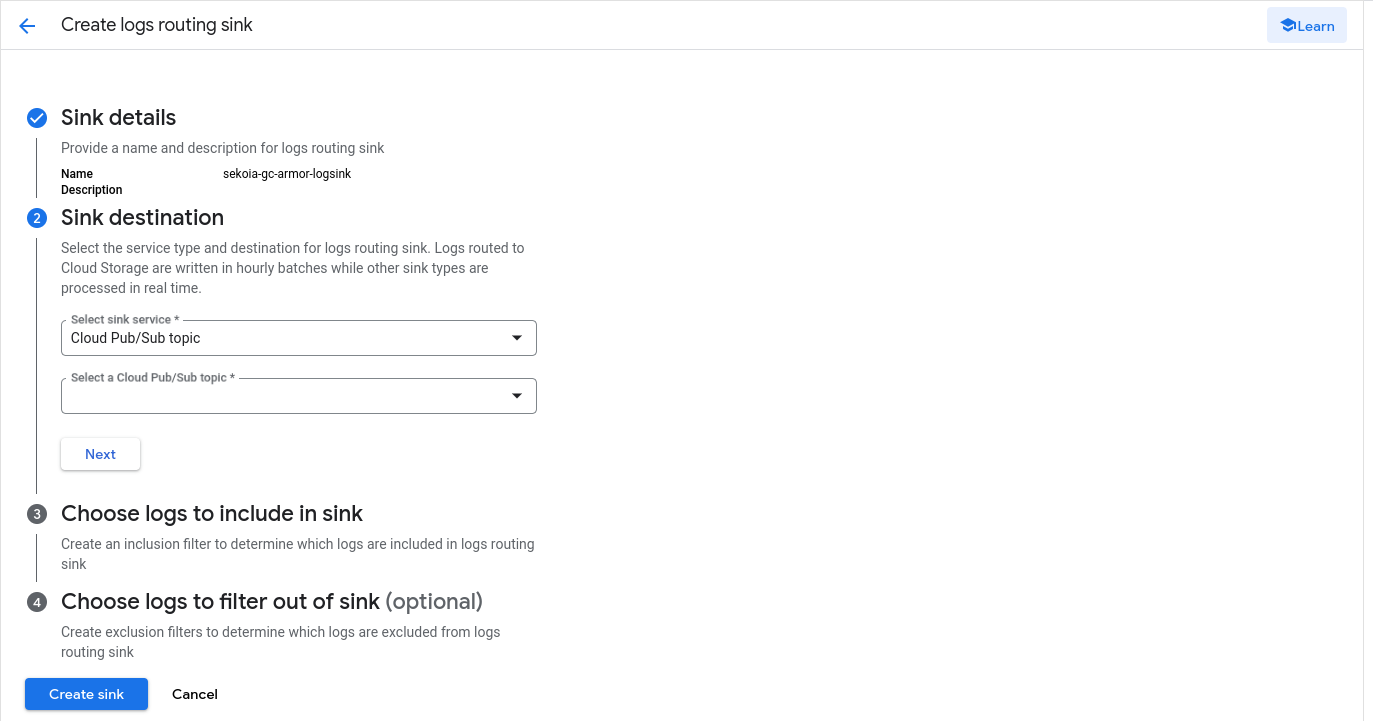Expand Choose logs to include in sink
The width and height of the screenshot is (1373, 721).
(212, 514)
